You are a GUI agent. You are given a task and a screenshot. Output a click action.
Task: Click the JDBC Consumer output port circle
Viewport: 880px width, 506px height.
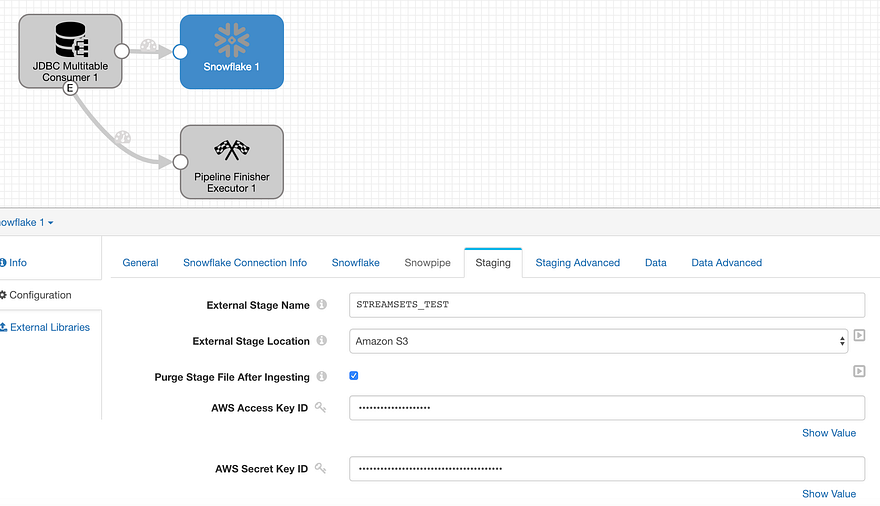click(x=122, y=51)
